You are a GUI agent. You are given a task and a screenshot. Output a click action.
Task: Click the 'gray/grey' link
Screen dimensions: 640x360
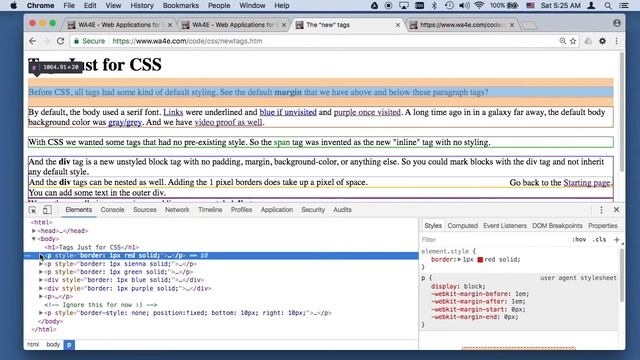125,122
